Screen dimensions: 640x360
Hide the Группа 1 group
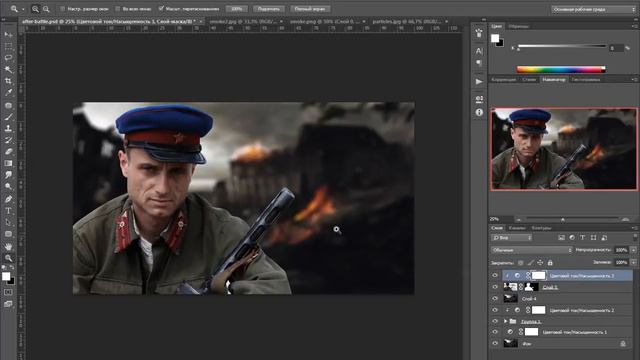[x=495, y=321]
